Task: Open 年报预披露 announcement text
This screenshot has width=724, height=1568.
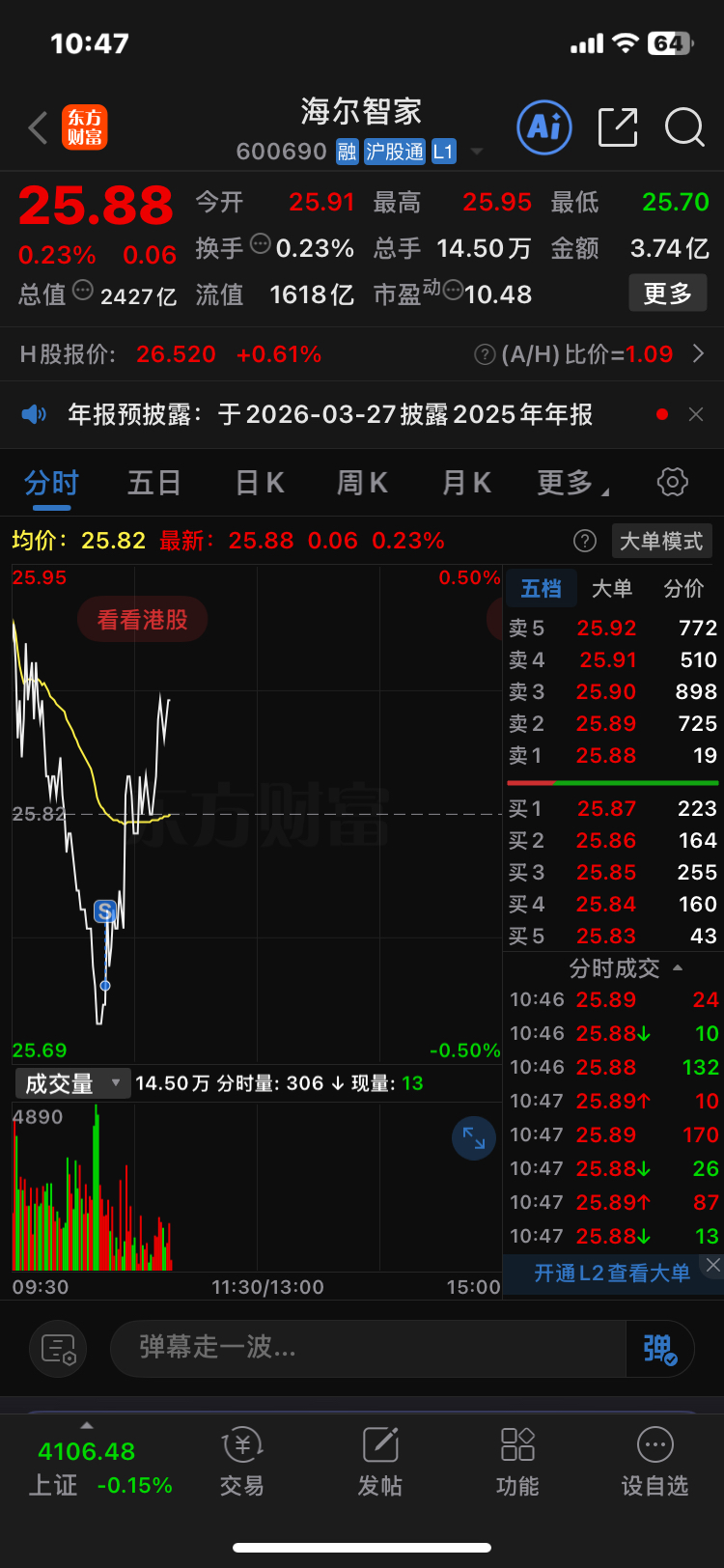Action: [330, 414]
